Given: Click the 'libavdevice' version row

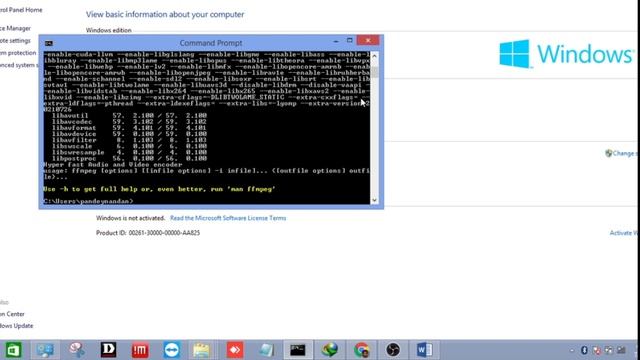Looking at the screenshot, I should click(129, 134).
